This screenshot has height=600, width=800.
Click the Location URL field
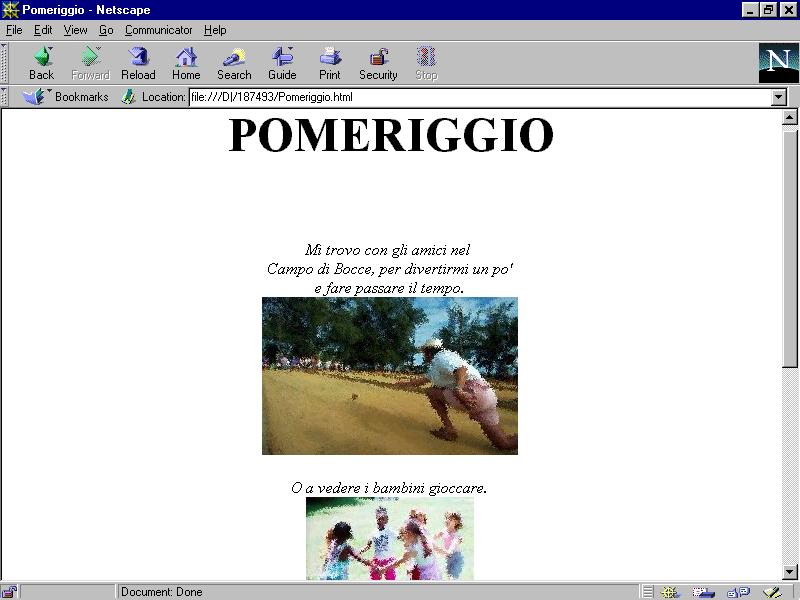(x=480, y=97)
